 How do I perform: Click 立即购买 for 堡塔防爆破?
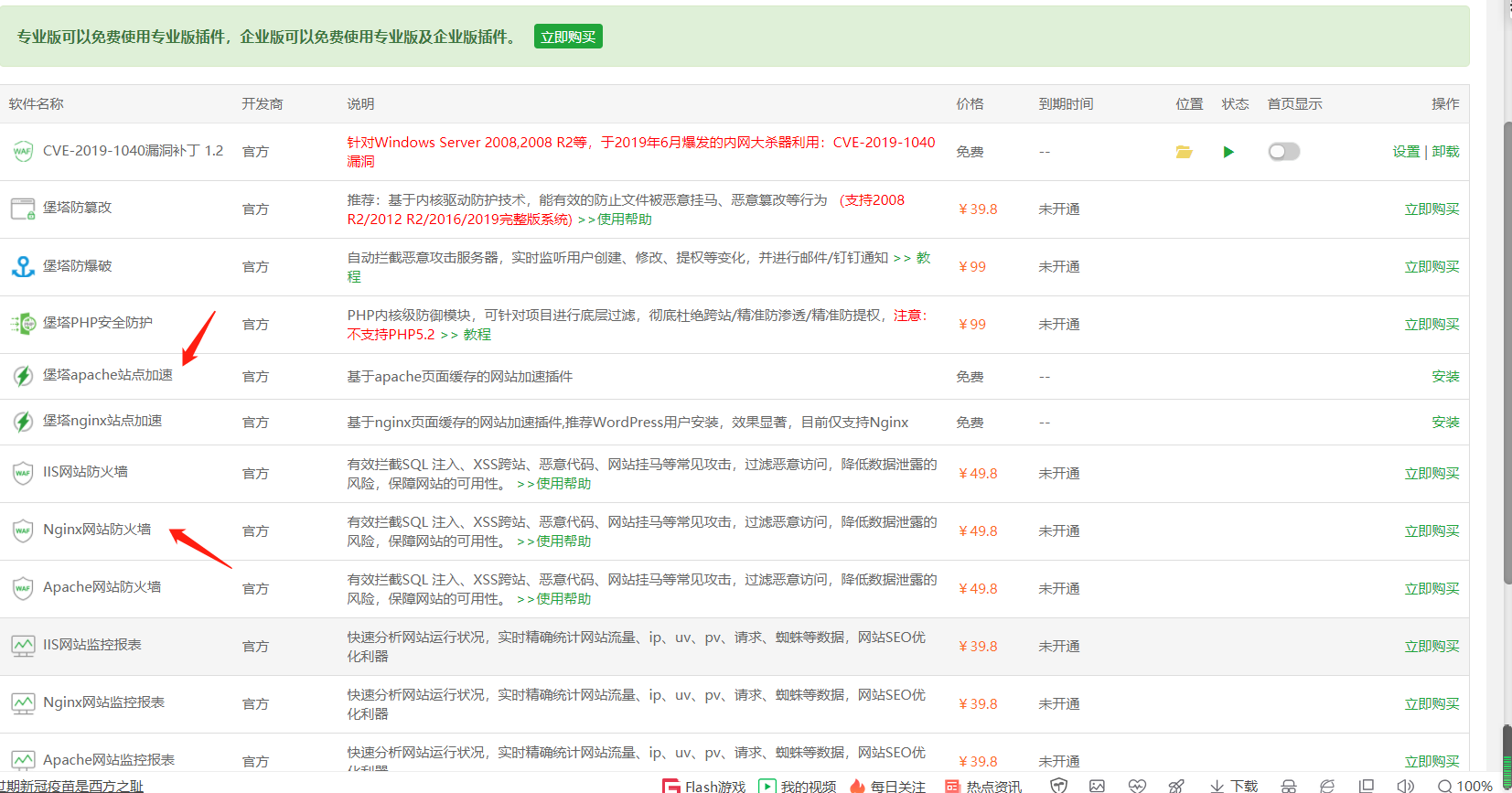pos(1432,267)
